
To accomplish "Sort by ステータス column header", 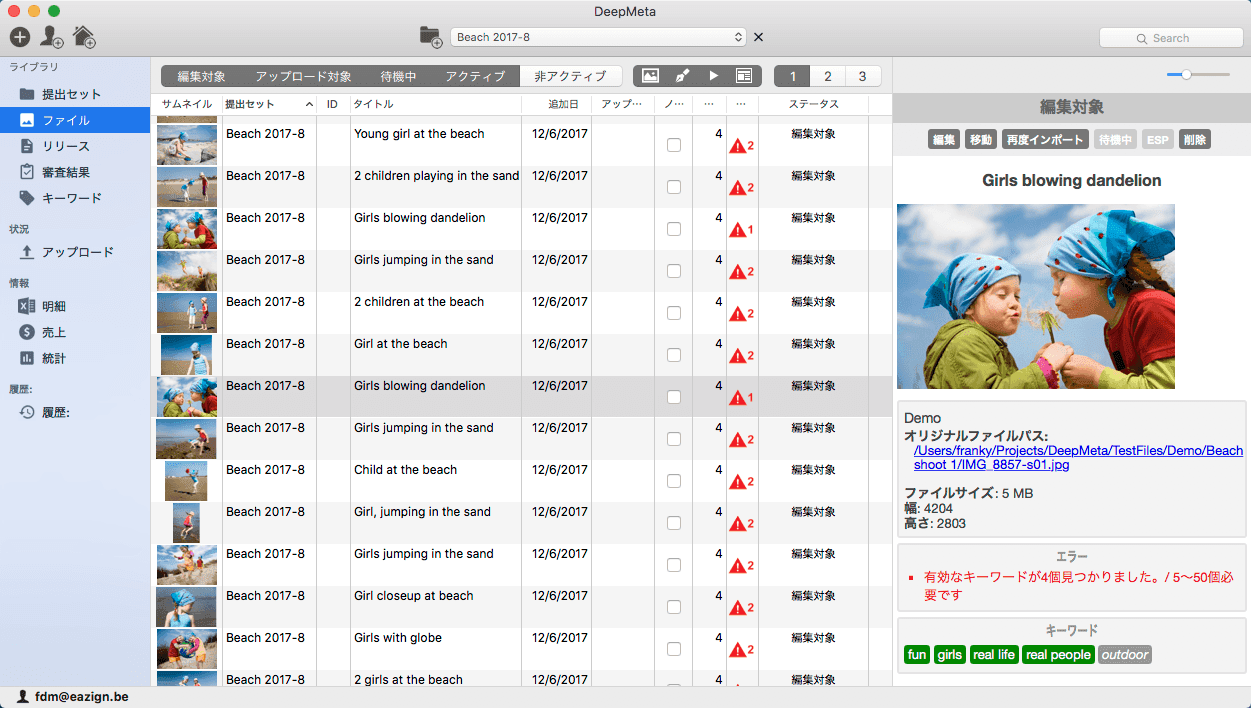I will point(813,104).
